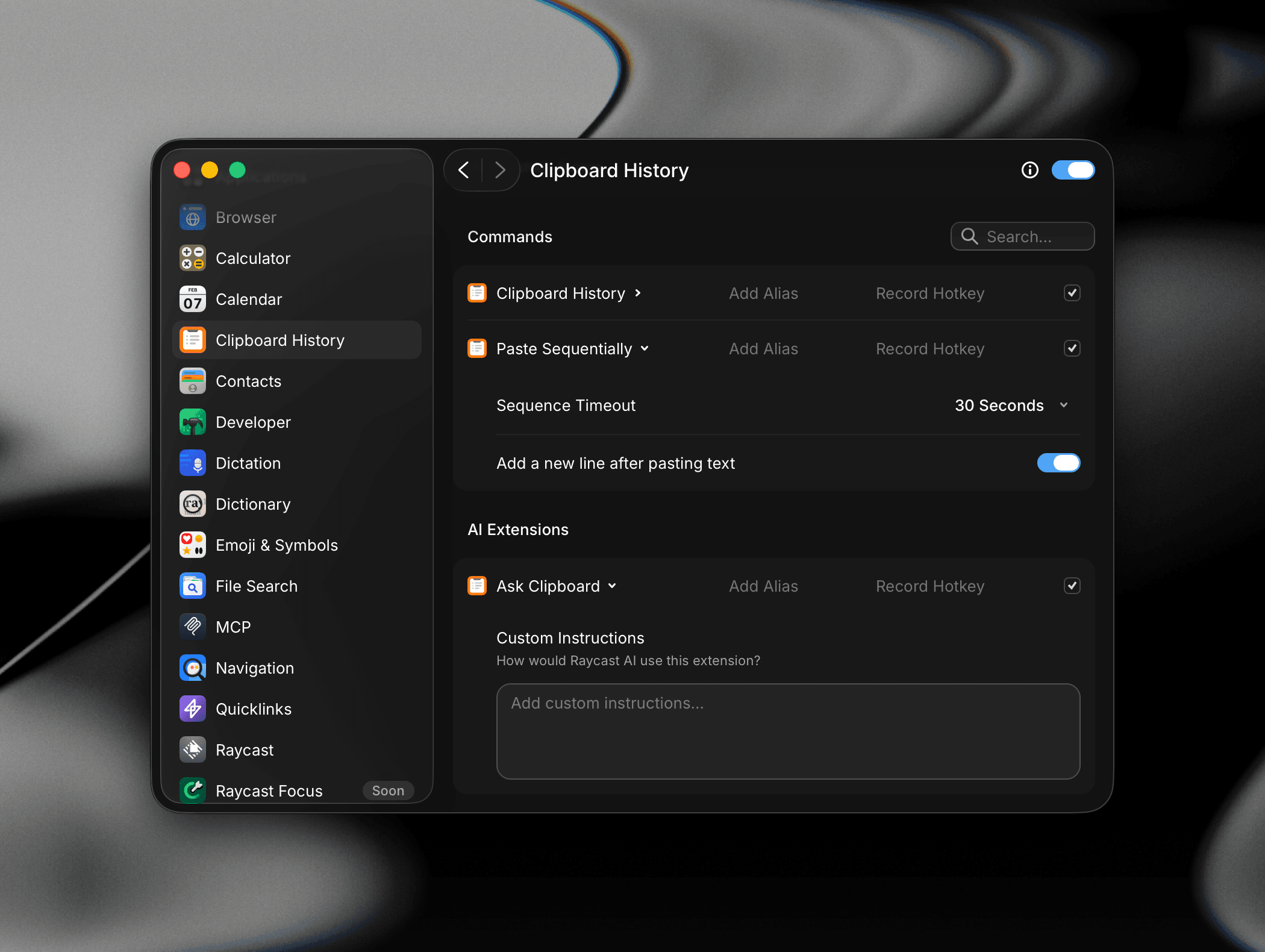Uncheck the Paste Sequentially checkbox
The height and width of the screenshot is (952, 1265).
tap(1072, 349)
